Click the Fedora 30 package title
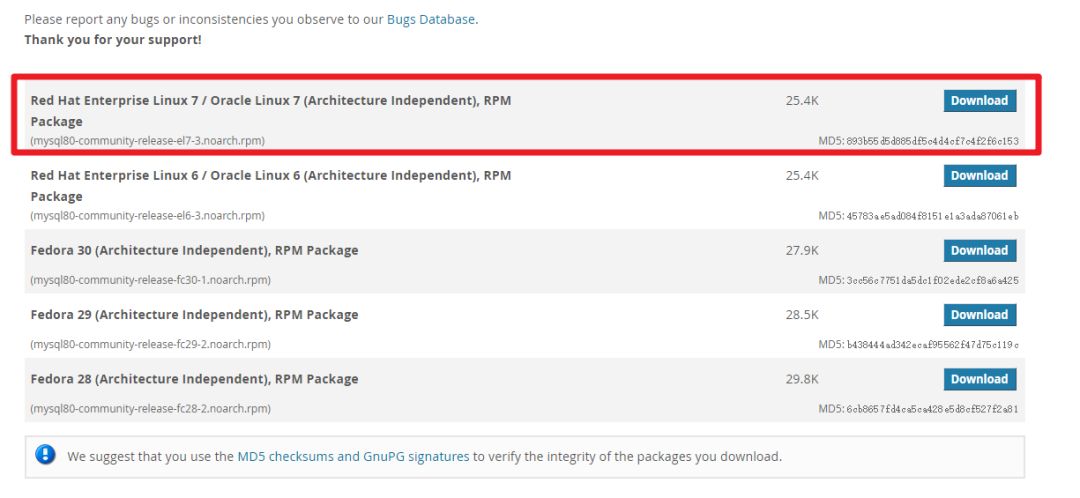 point(194,250)
